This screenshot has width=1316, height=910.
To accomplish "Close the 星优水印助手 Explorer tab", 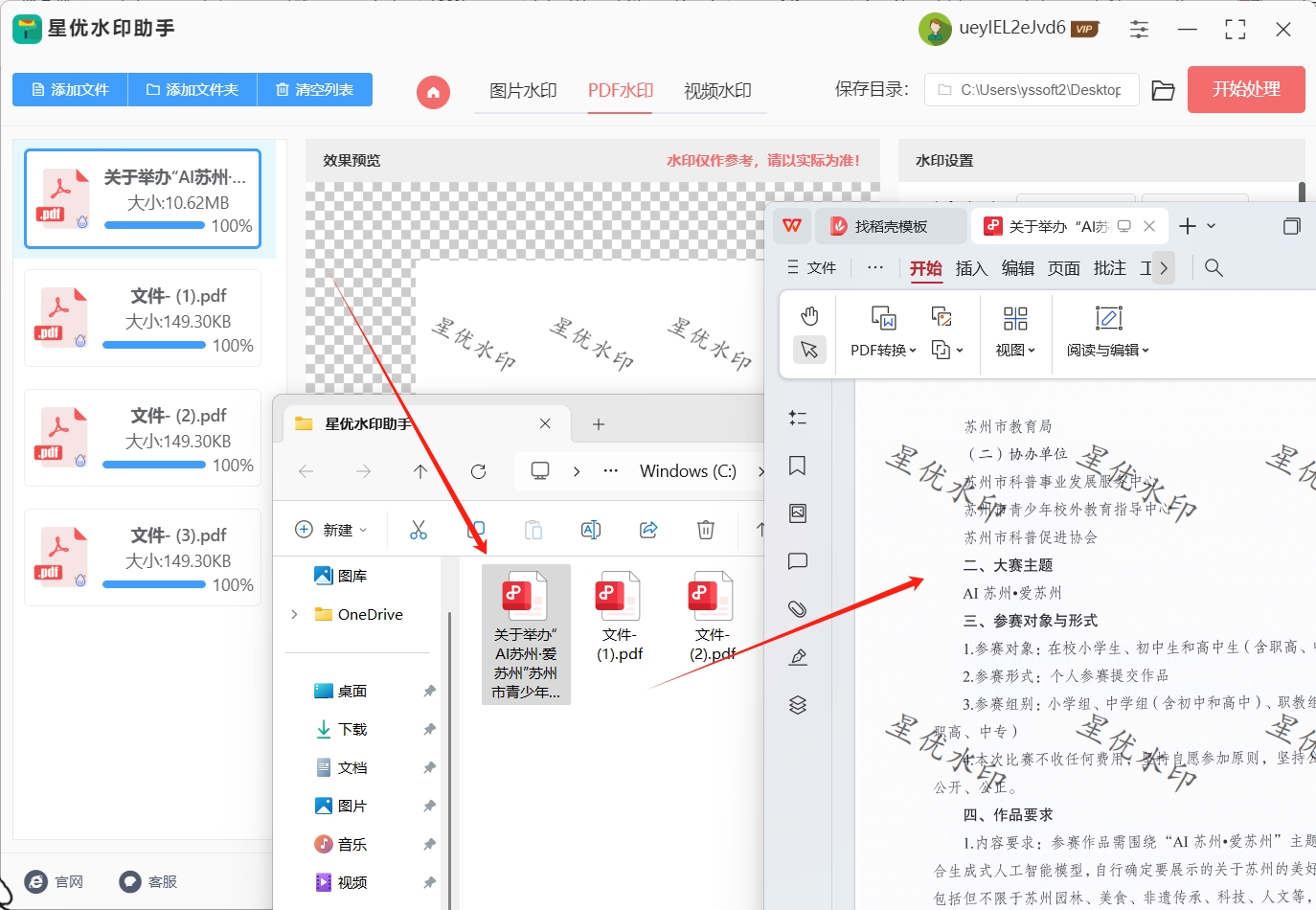I will click(545, 423).
